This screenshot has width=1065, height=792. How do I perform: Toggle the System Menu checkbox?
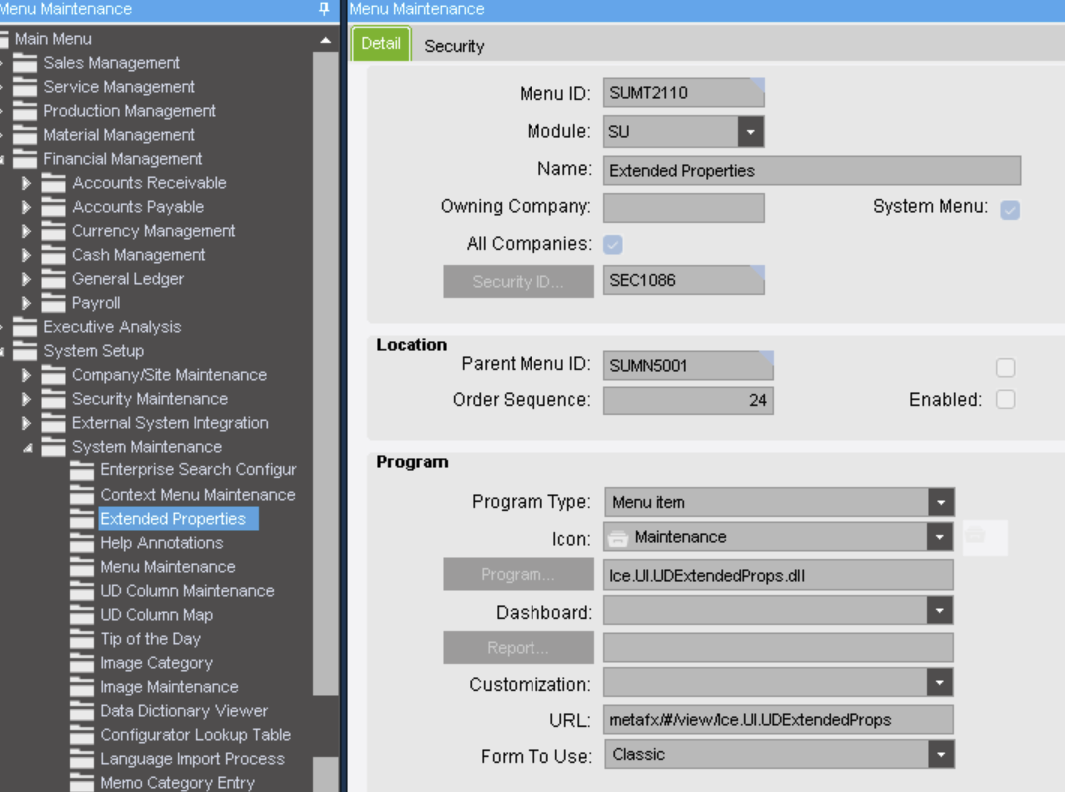pyautogui.click(x=1010, y=209)
